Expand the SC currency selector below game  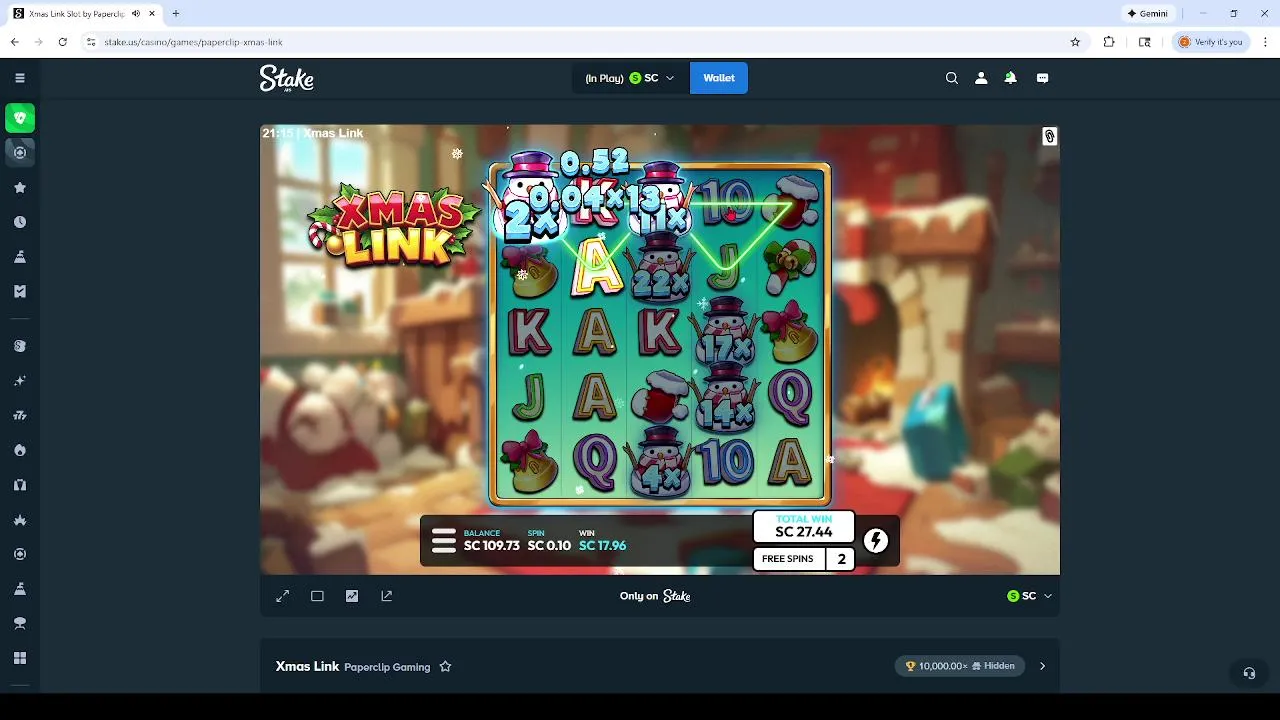pos(1030,596)
